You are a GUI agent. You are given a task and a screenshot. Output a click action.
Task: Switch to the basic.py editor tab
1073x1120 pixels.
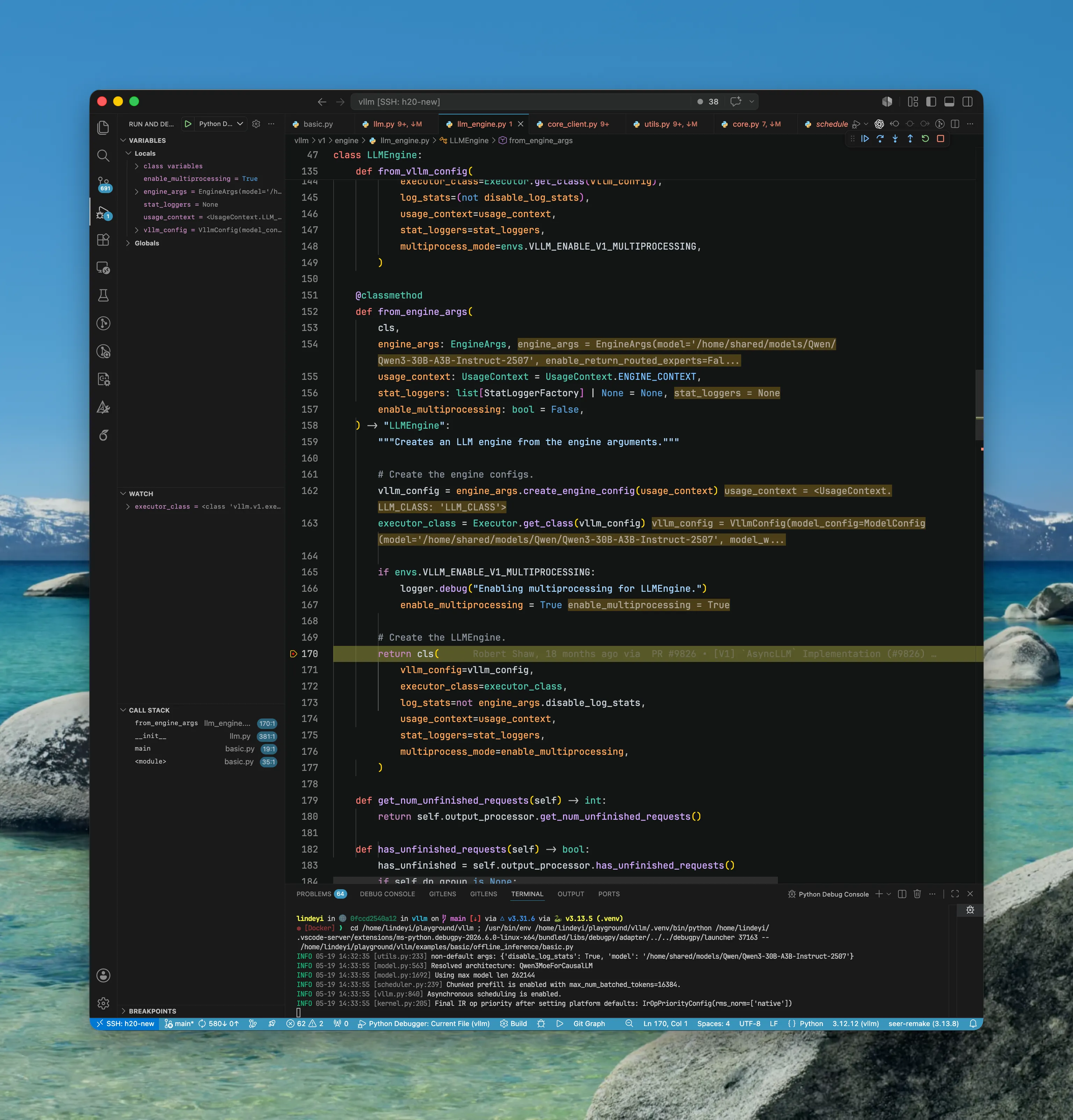(x=318, y=124)
